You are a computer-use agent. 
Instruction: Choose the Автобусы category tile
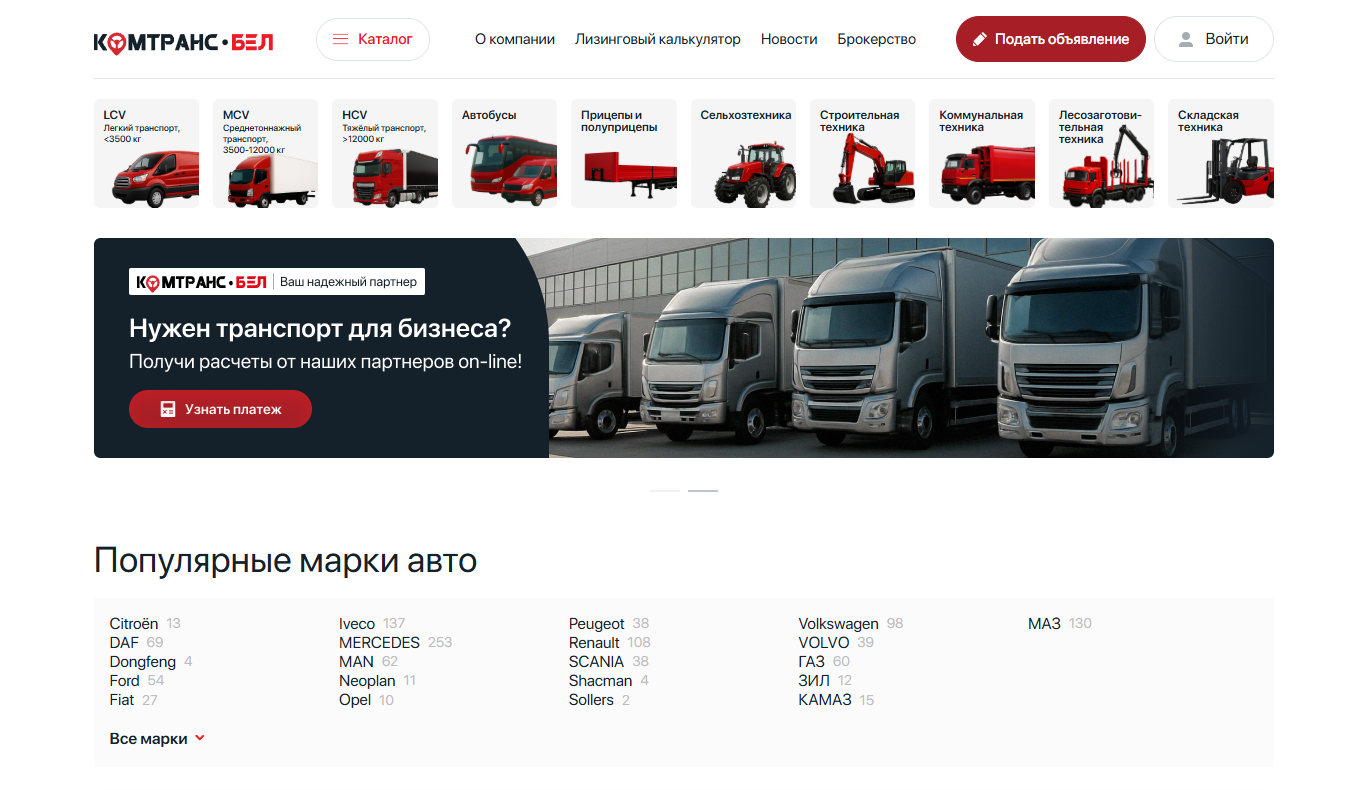click(x=504, y=153)
